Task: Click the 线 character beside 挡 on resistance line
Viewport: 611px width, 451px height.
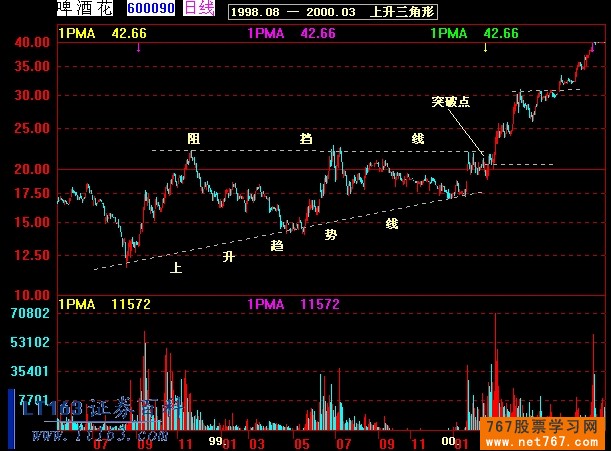Action: tap(418, 138)
